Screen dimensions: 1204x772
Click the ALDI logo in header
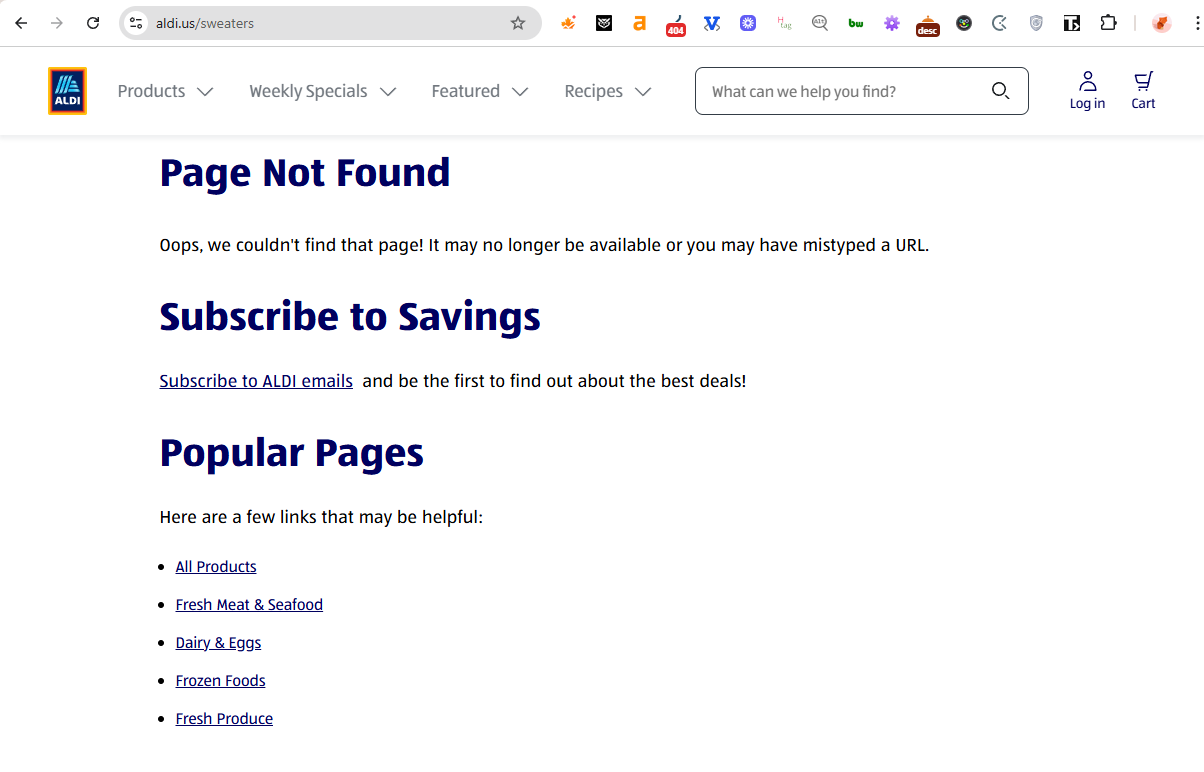pyautogui.click(x=67, y=91)
